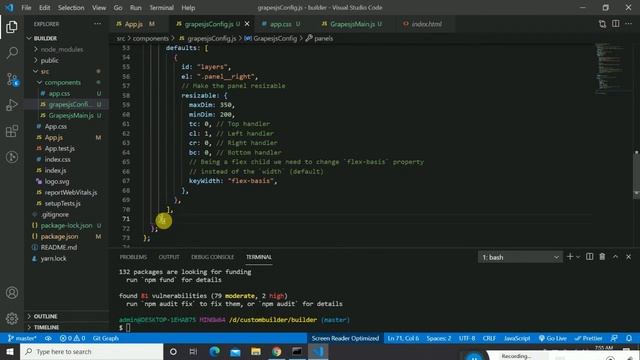640x360 pixels.
Task: Click Prettier status bar item
Action: (588, 338)
